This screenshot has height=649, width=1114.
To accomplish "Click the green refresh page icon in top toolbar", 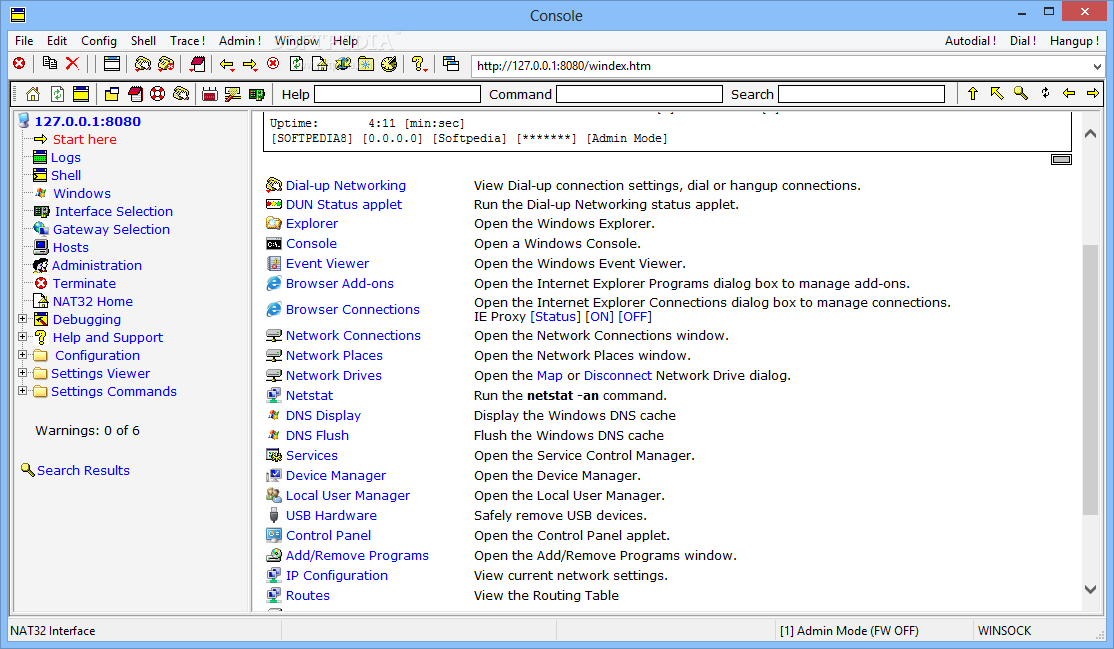I will coord(296,65).
